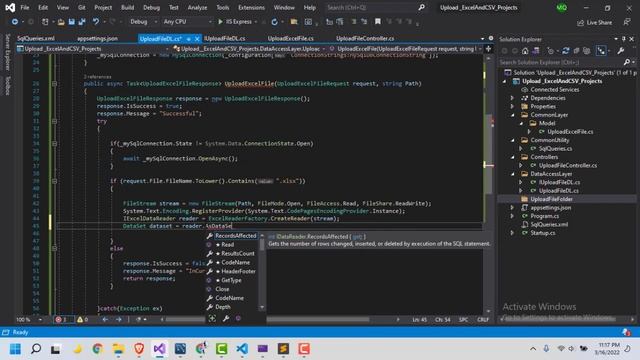The width and height of the screenshot is (640, 360).
Task: Click the Save All toolbar icon
Action: pyautogui.click(x=82, y=22)
